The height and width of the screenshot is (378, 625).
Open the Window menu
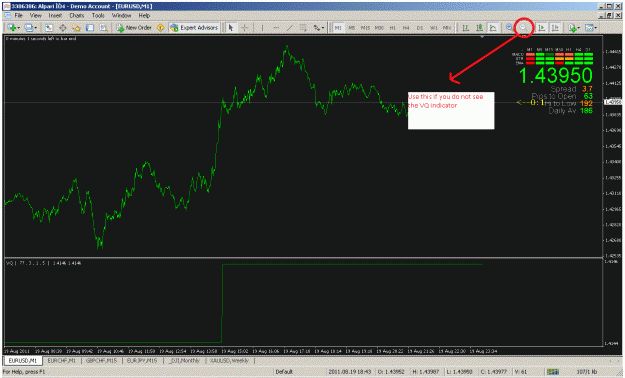(x=122, y=16)
